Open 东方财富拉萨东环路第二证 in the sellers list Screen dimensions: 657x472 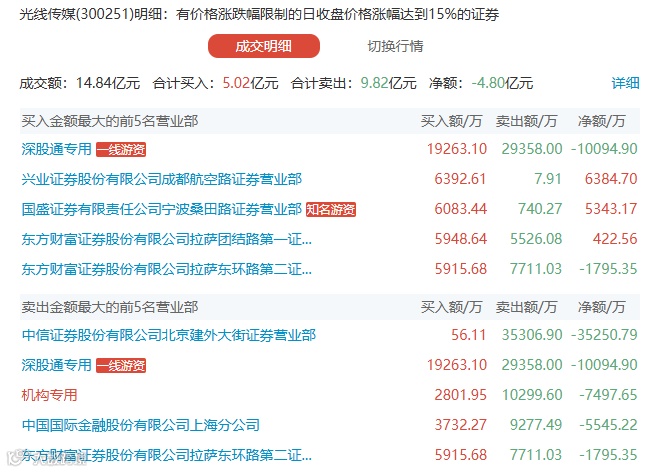[167, 455]
